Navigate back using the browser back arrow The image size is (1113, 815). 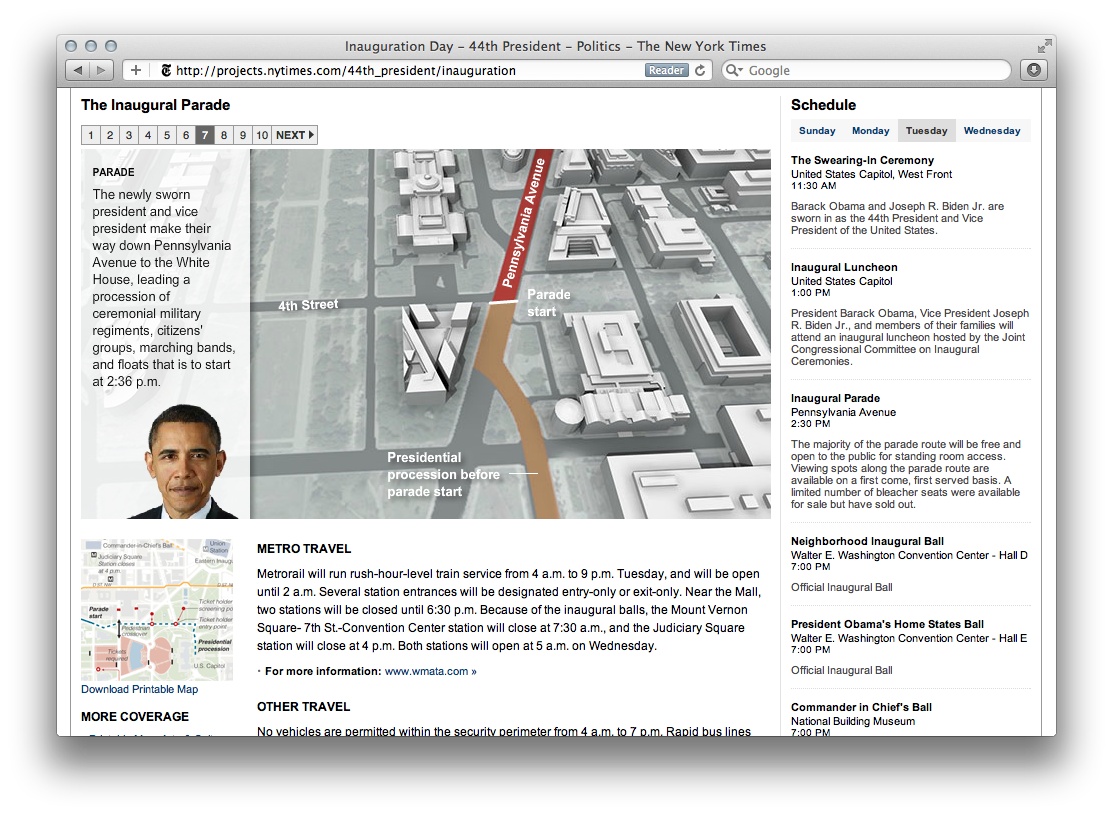tap(78, 70)
